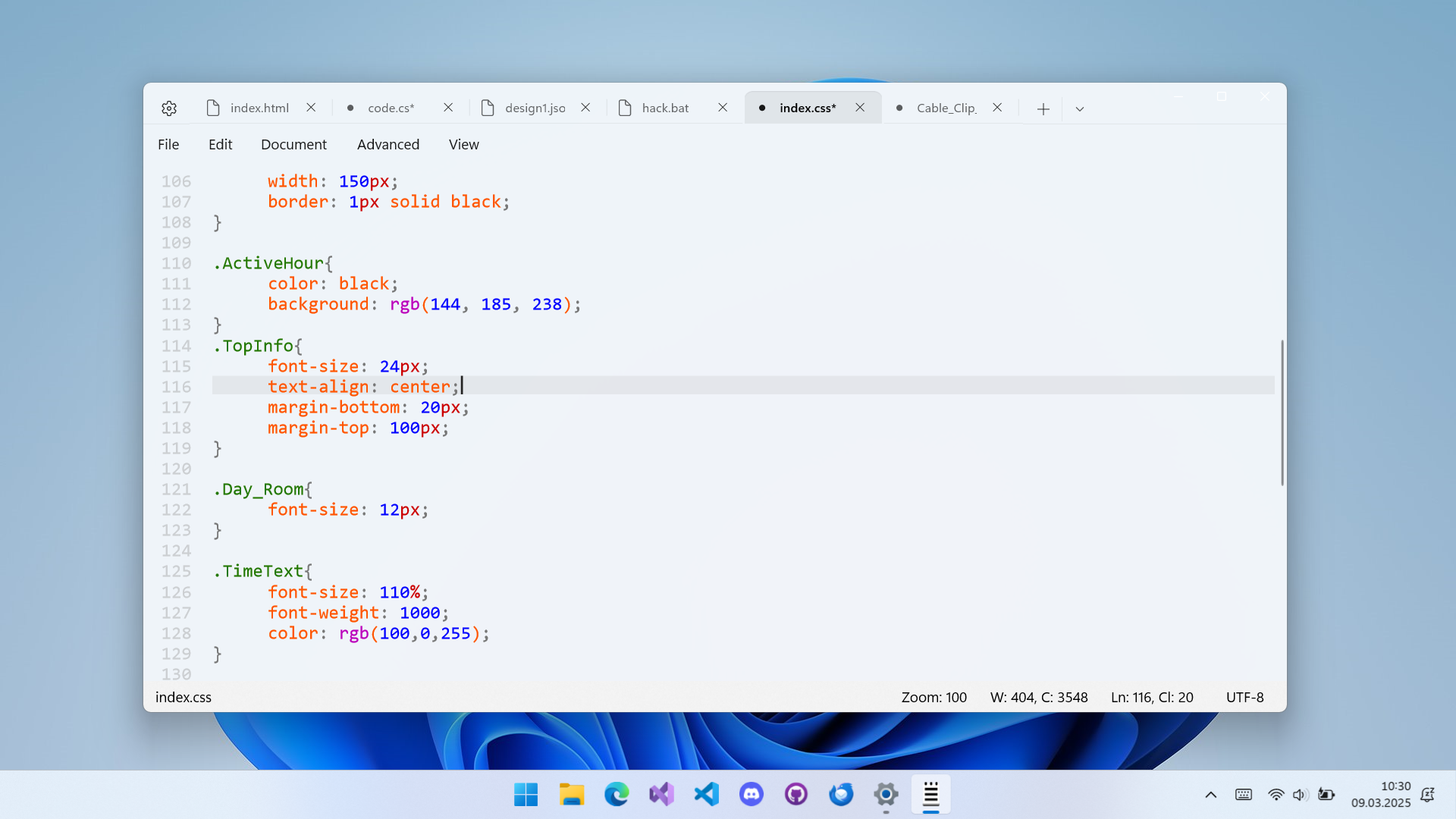Click line number 120 in gutter
The image size is (1456, 819).
click(x=176, y=469)
